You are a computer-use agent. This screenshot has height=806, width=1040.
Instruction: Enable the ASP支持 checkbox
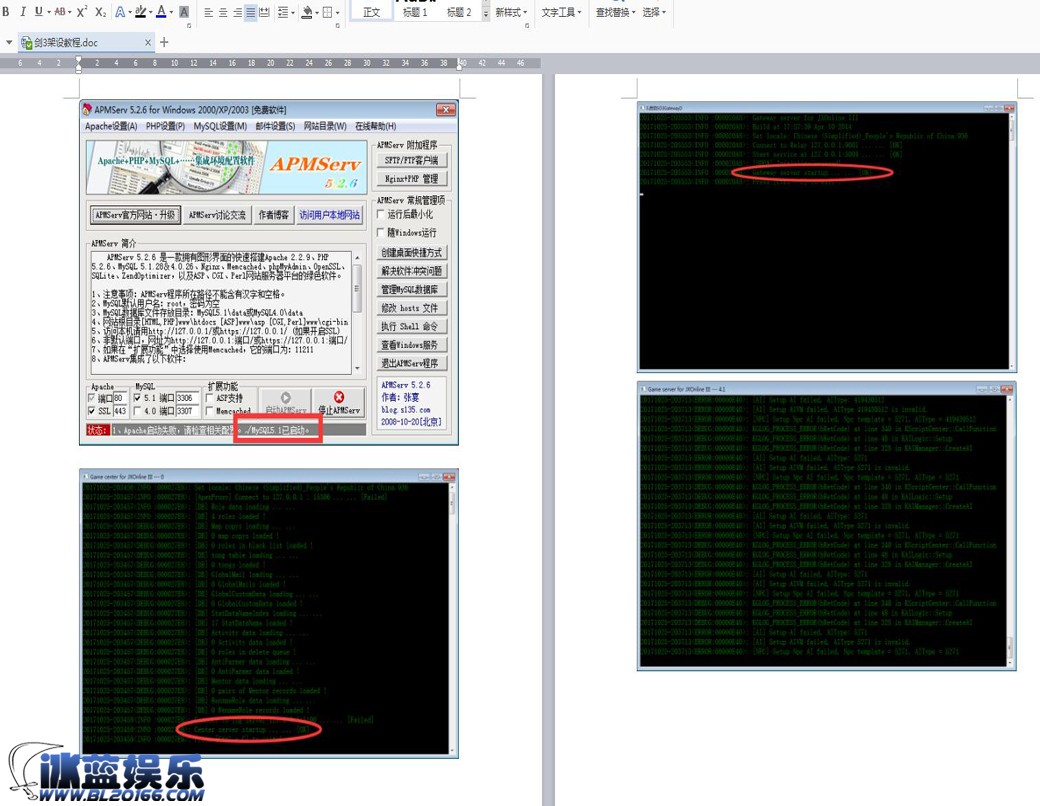pyautogui.click(x=210, y=398)
